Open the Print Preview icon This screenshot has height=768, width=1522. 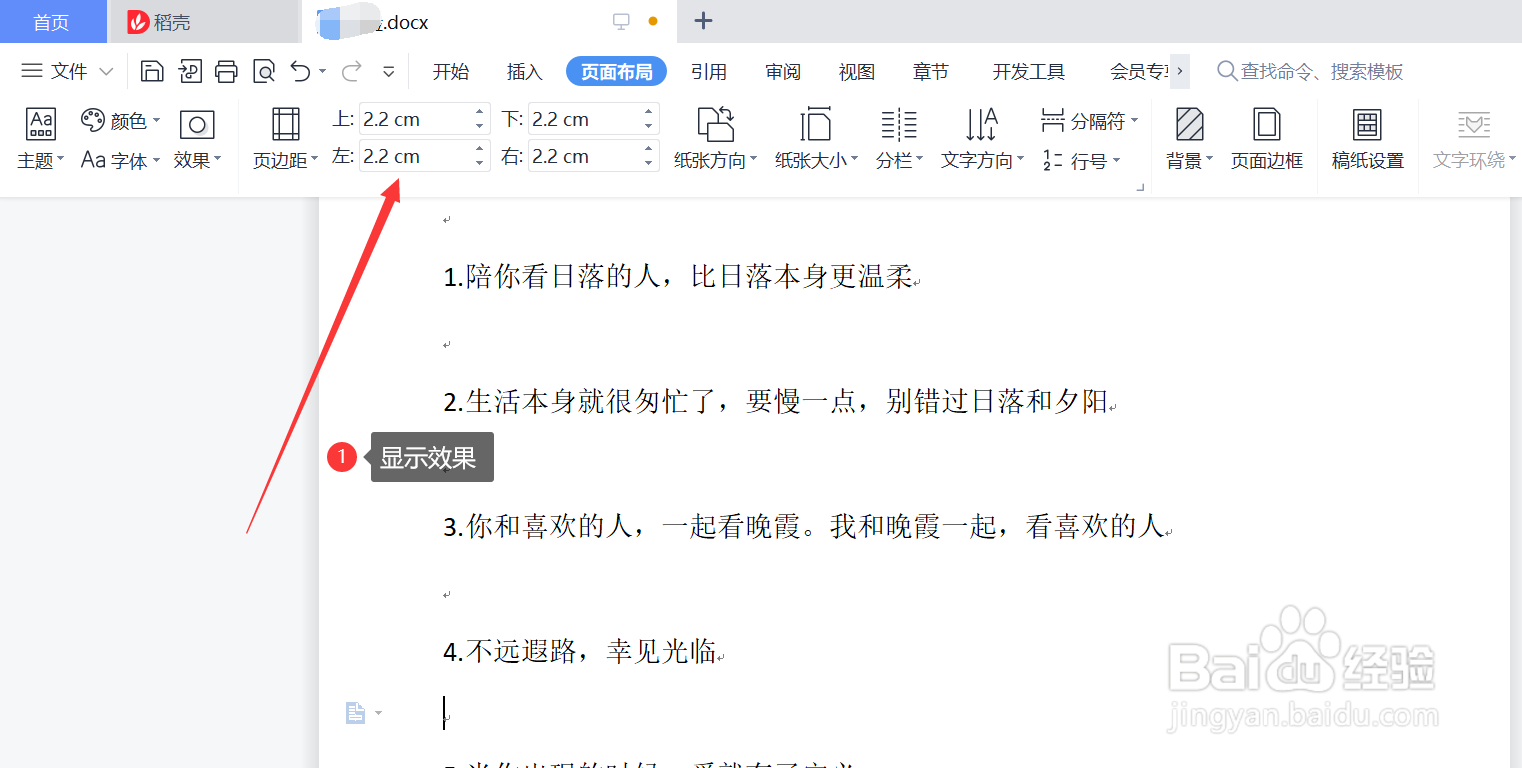pos(264,71)
